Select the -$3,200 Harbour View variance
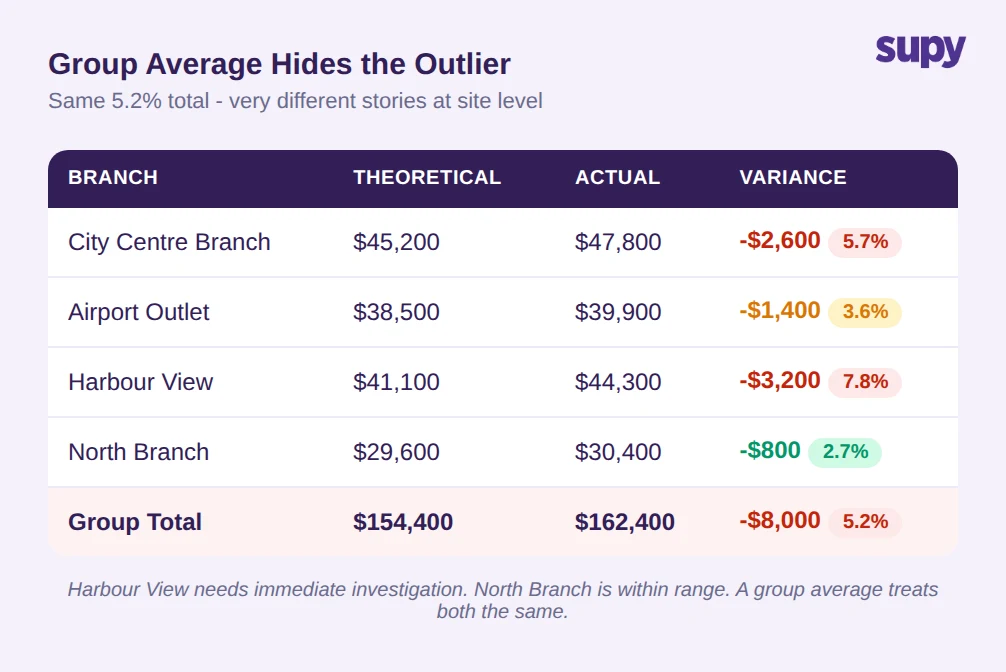1006x672 pixels. (780, 381)
